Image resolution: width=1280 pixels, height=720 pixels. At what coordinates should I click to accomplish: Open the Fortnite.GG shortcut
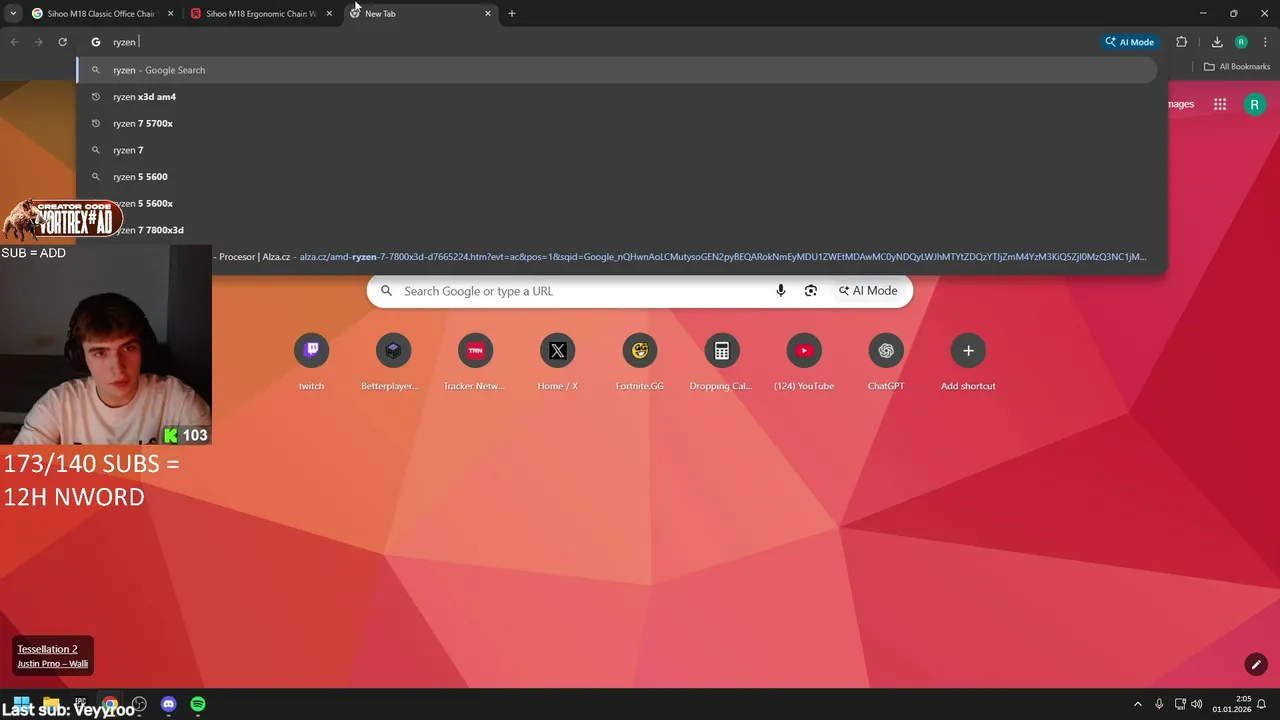pyautogui.click(x=639, y=362)
